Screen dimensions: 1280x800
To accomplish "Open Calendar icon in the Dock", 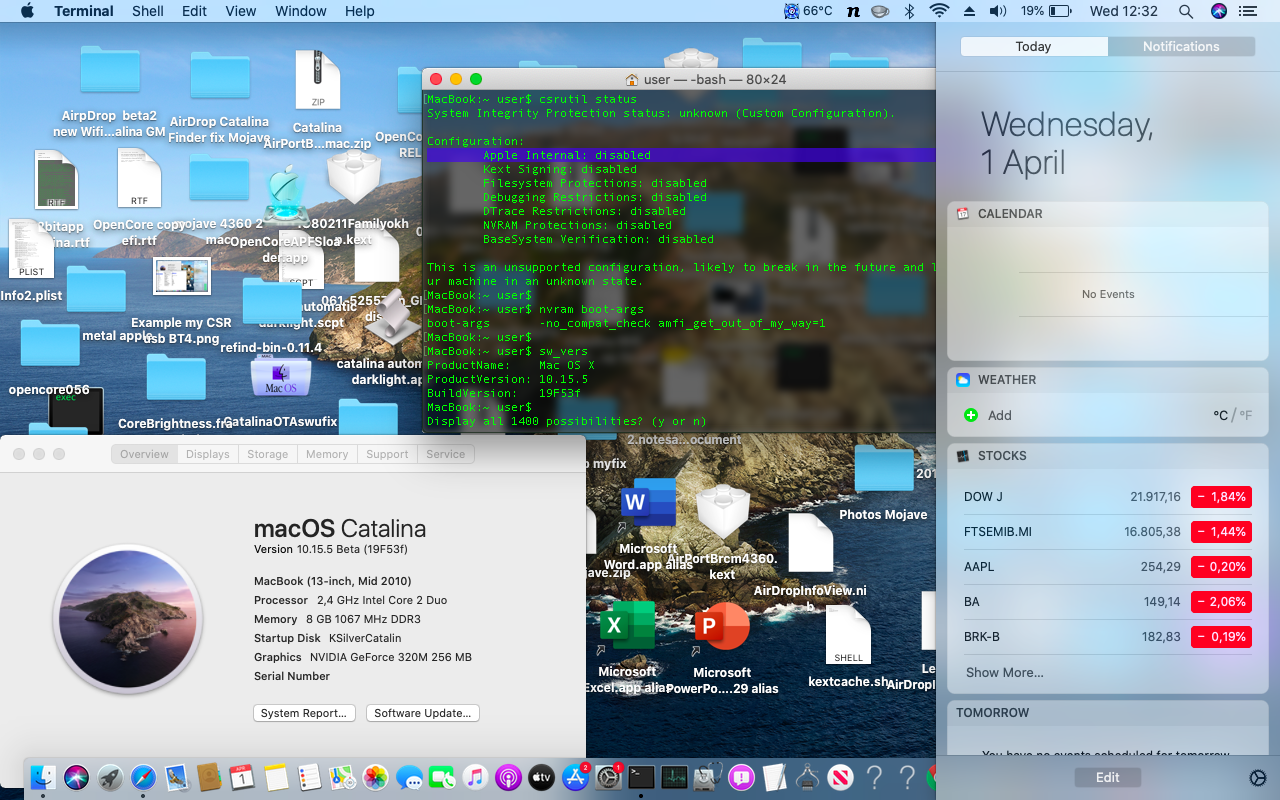I will coord(242,777).
